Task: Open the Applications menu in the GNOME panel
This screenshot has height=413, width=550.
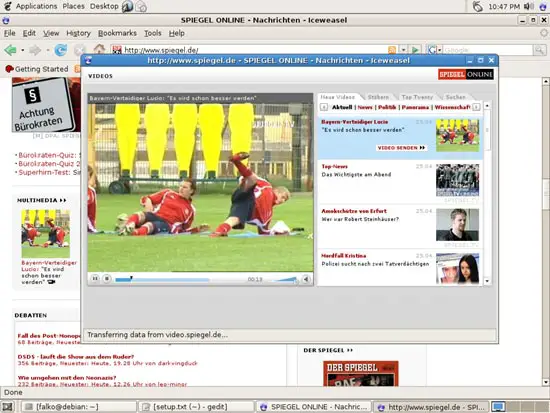Action: click(x=36, y=6)
